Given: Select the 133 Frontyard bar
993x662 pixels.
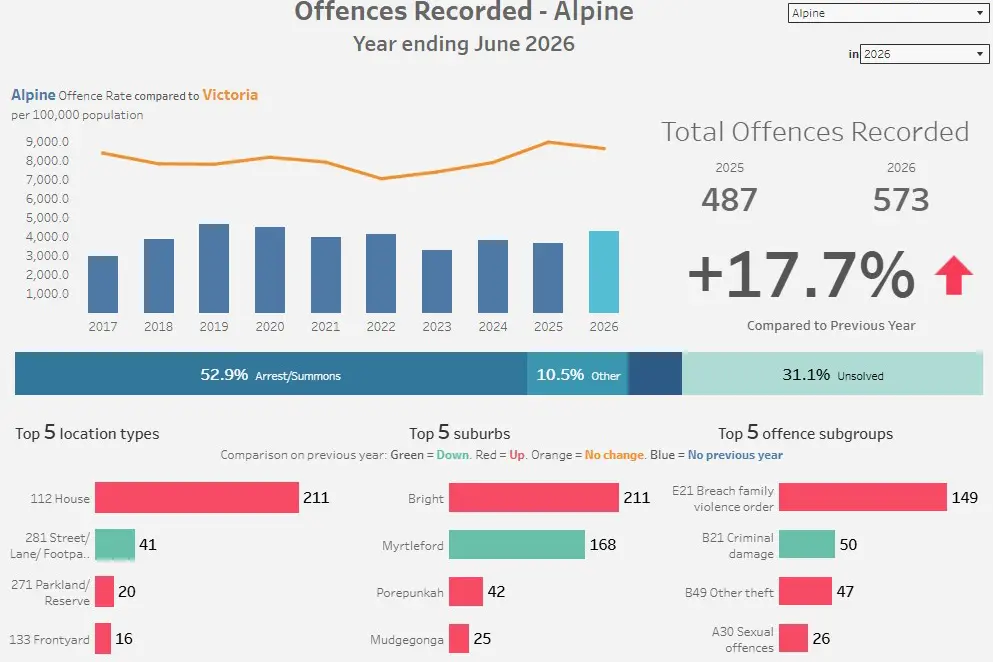Looking at the screenshot, I should 103,639.
